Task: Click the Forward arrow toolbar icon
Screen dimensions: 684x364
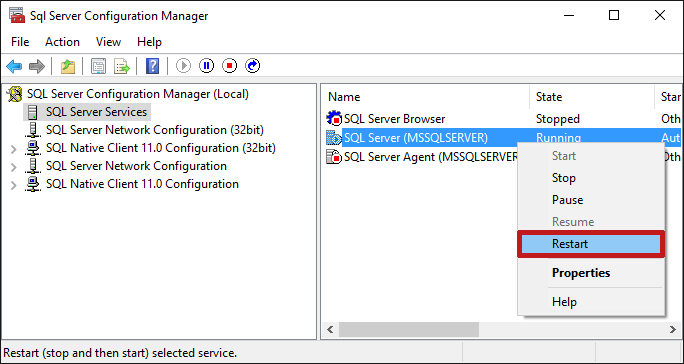Action: tap(37, 66)
